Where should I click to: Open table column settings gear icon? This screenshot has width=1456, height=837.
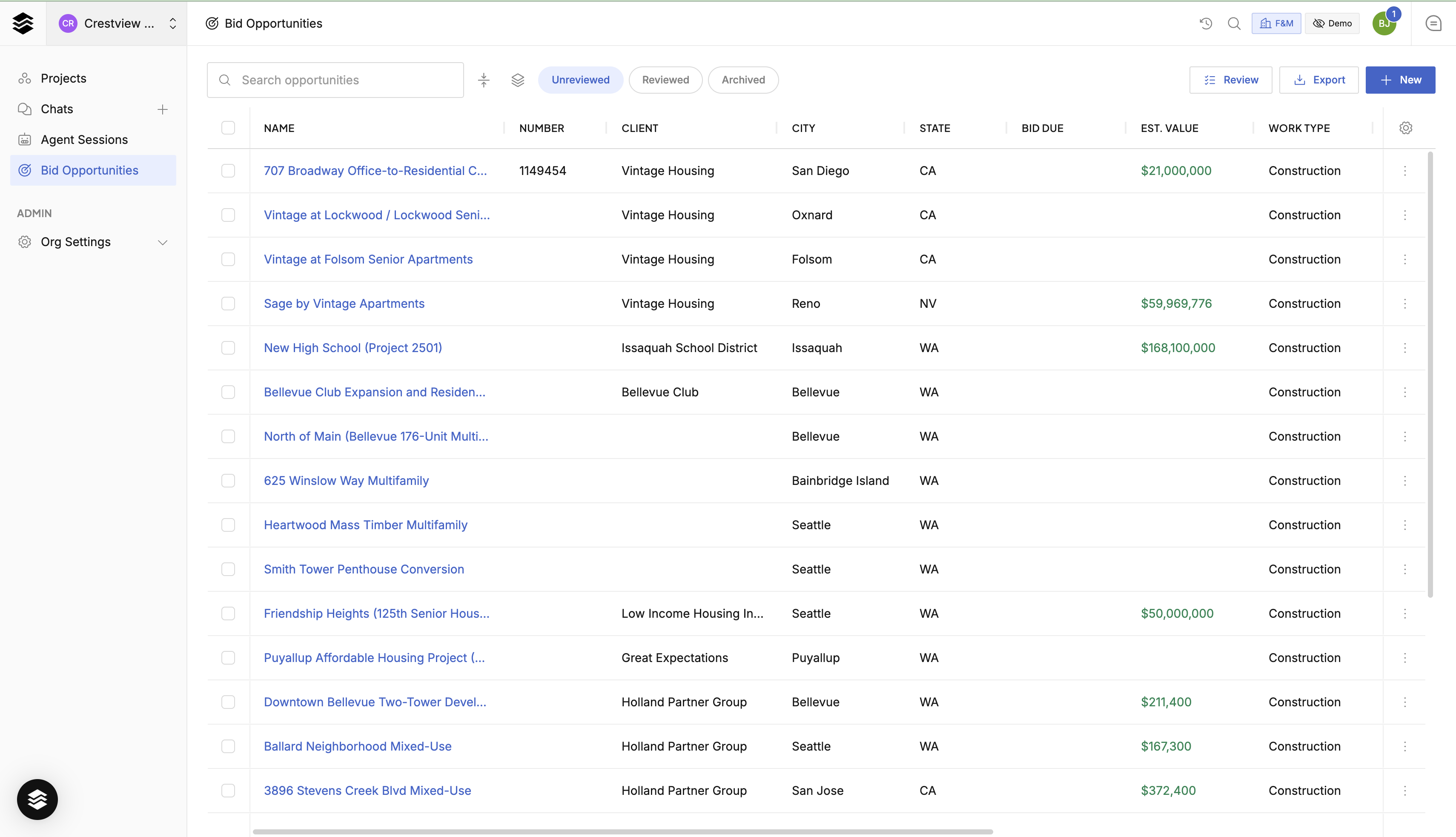tap(1405, 128)
